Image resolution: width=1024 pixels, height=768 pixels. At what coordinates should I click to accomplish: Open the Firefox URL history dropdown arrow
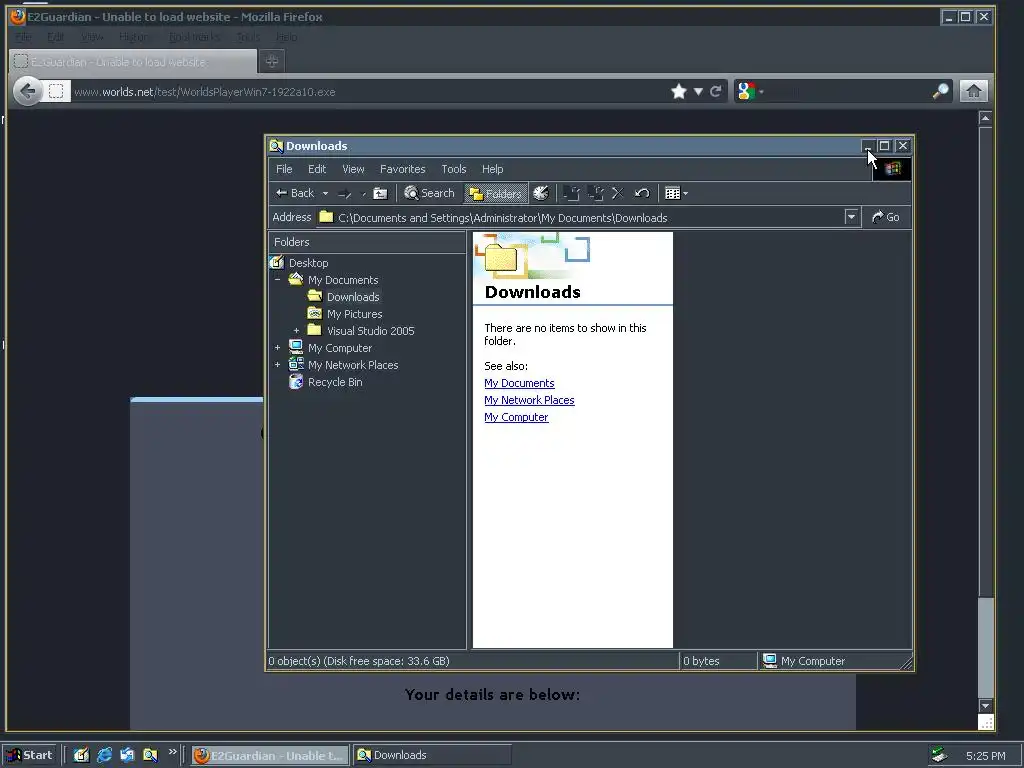pyautogui.click(x=698, y=91)
